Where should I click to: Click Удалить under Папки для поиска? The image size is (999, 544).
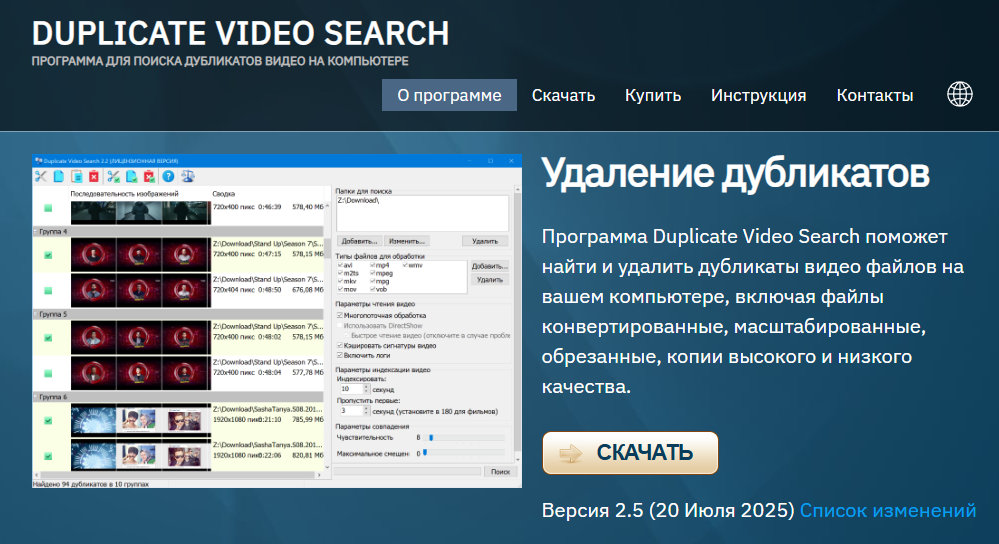(x=485, y=241)
